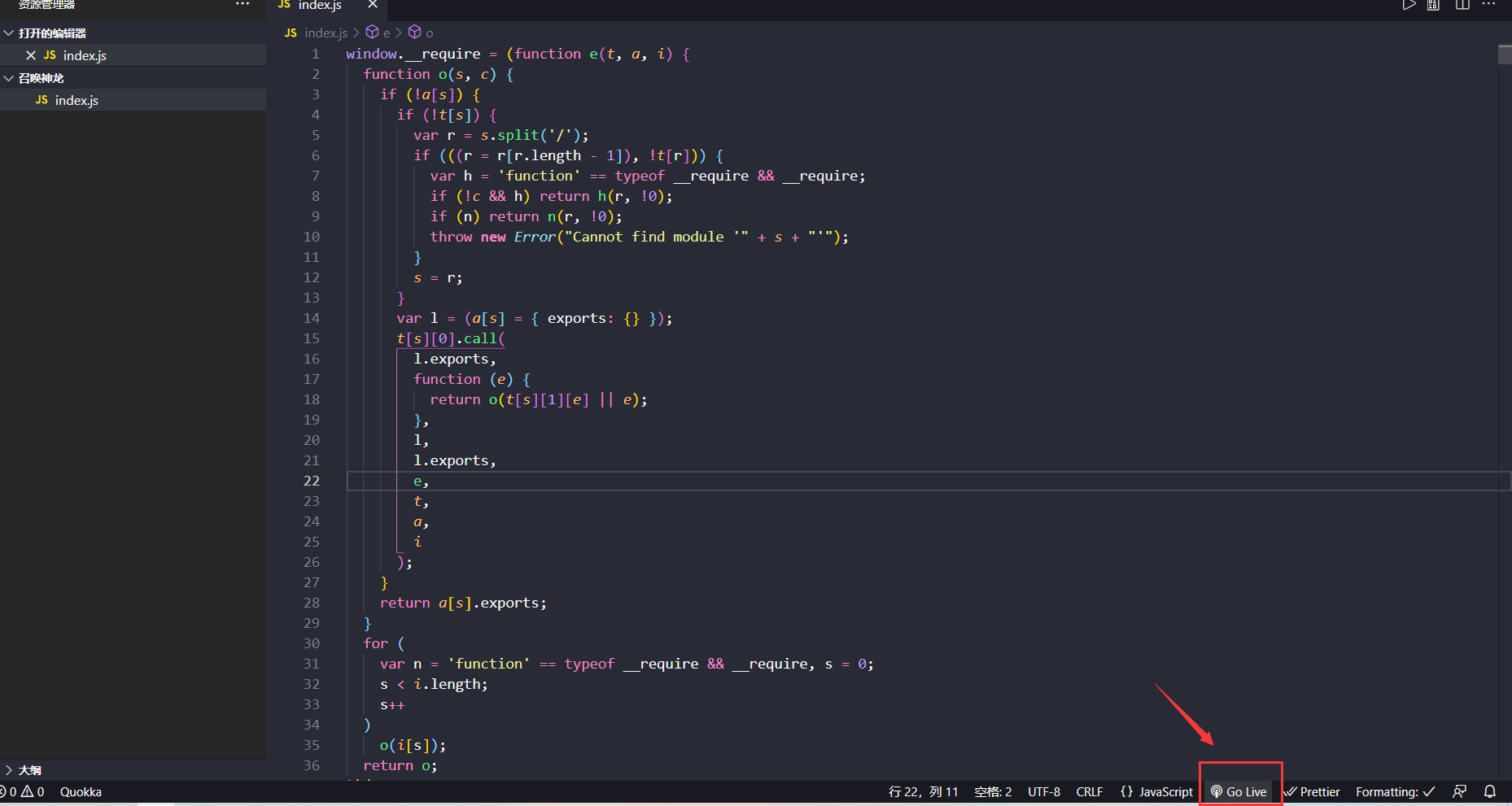This screenshot has width=1512, height=806.
Task: Click 's.split' call on line 5
Action: coord(509,135)
